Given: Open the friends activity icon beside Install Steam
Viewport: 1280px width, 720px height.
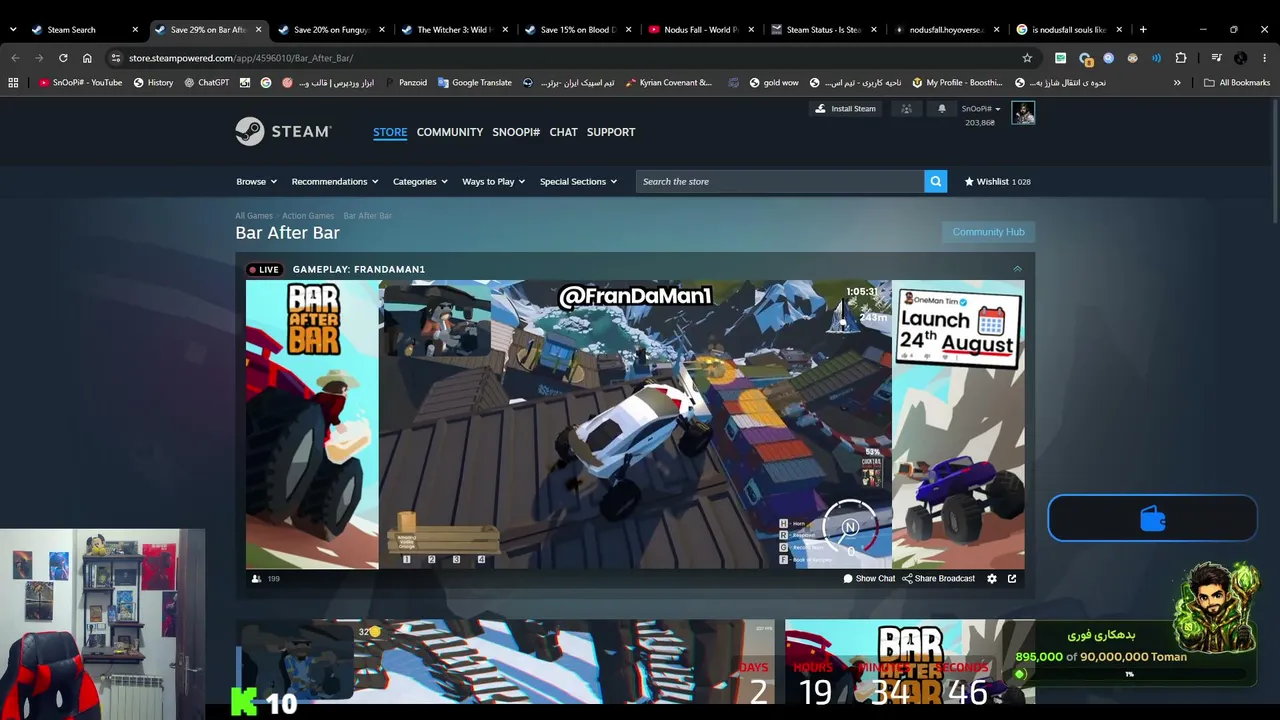Looking at the screenshot, I should [x=906, y=108].
